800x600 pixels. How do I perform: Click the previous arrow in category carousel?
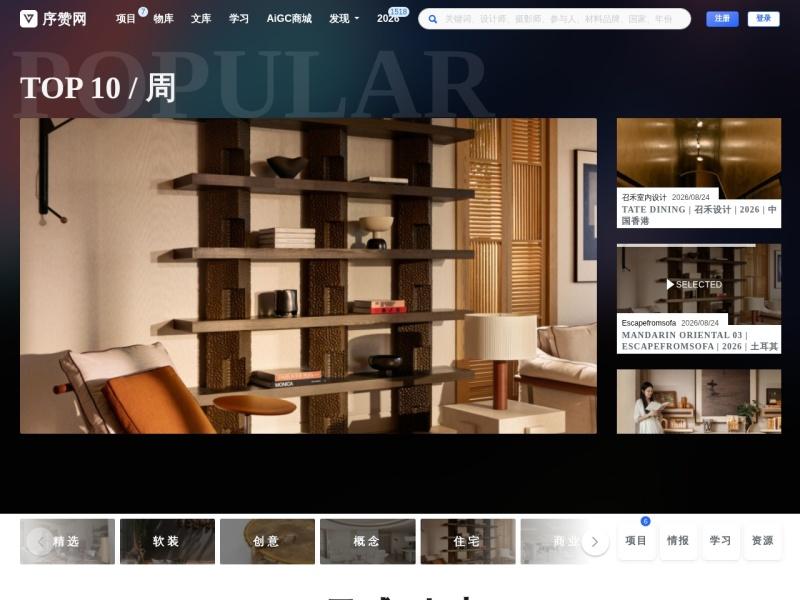[x=40, y=542]
